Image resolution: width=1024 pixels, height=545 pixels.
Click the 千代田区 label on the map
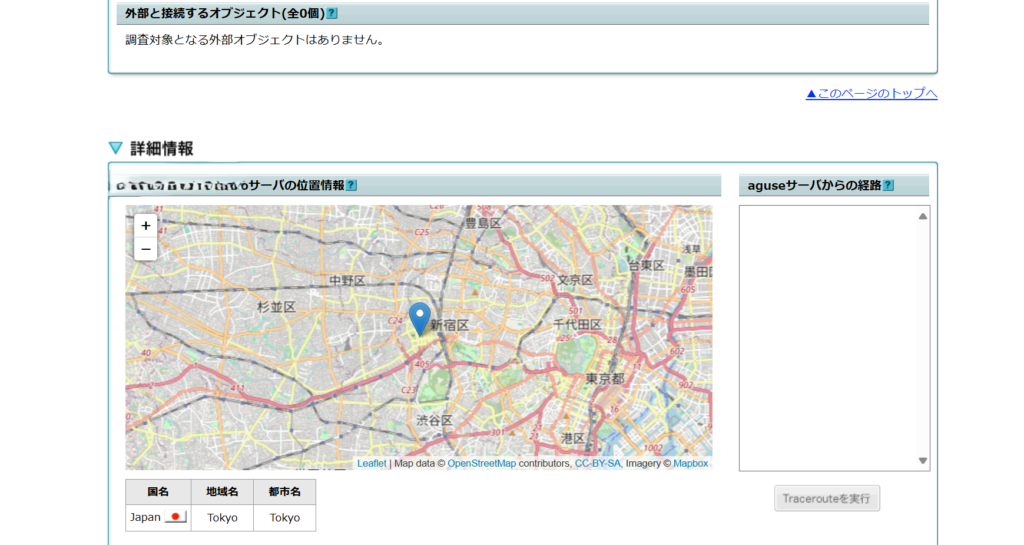[577, 324]
